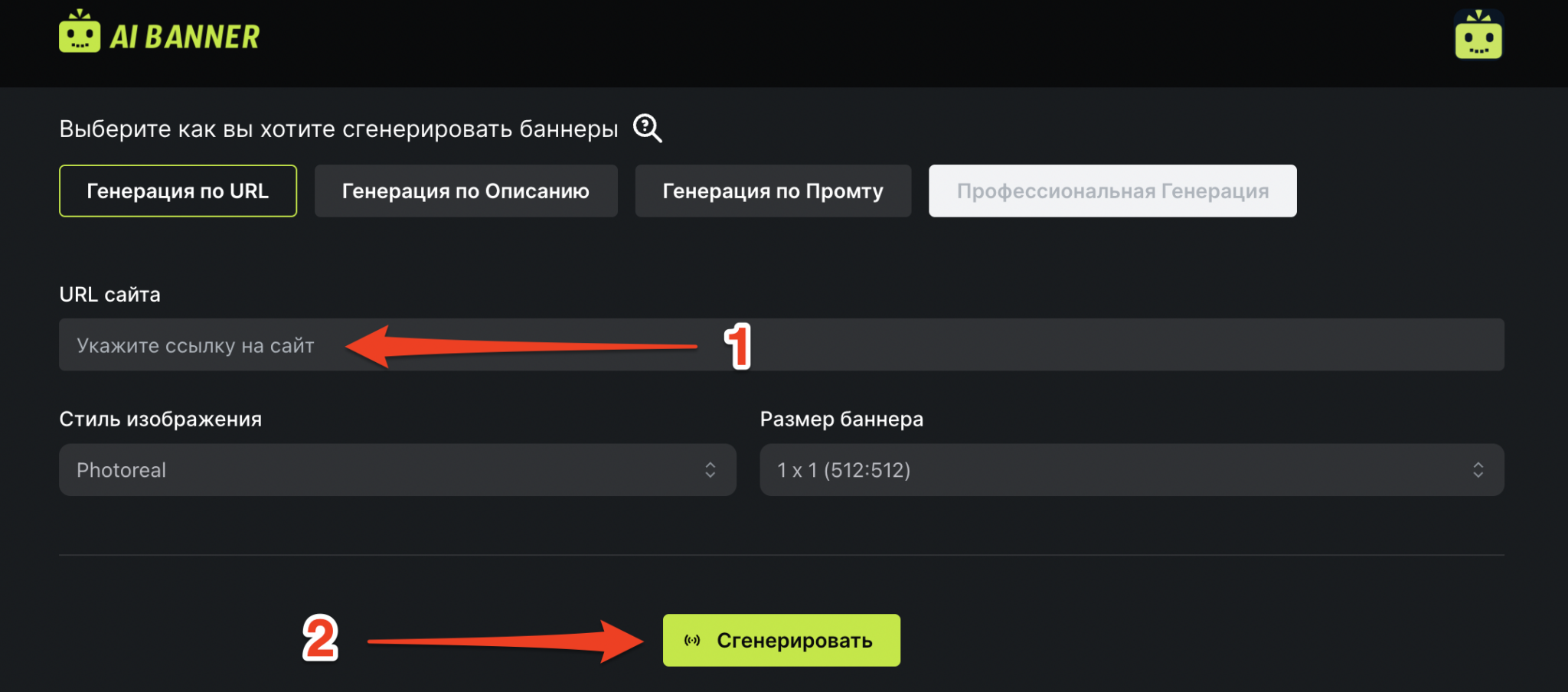Image resolution: width=1568 pixels, height=692 pixels.
Task: Open the Профессиональная Генерация tab
Action: 1112,191
